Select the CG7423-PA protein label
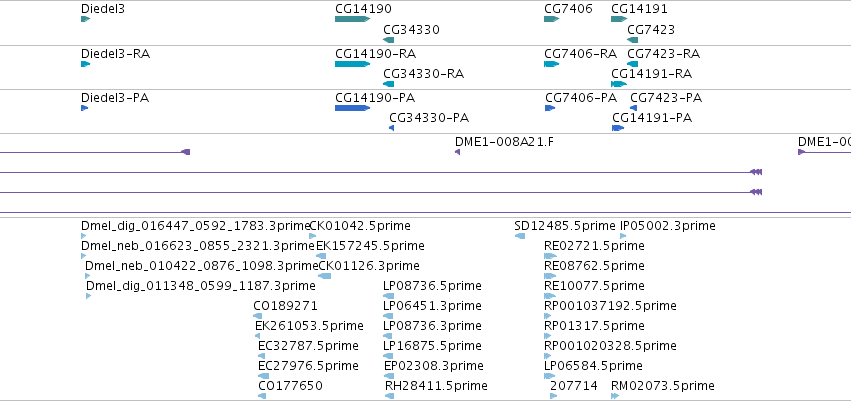This screenshot has height=401, width=851. (x=666, y=98)
